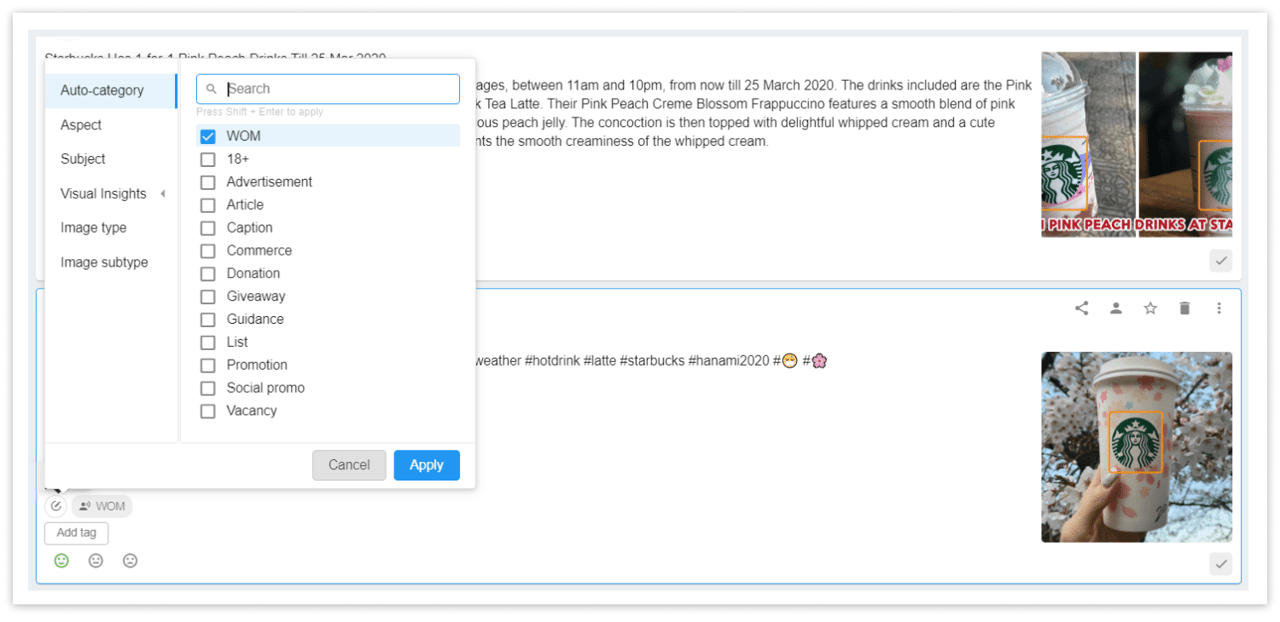
Task: Focus the category Search field
Action: coord(328,89)
